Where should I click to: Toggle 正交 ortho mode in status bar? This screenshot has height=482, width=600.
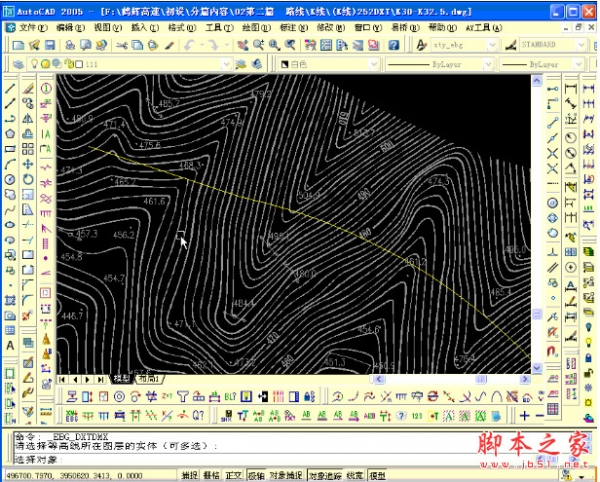tap(233, 475)
